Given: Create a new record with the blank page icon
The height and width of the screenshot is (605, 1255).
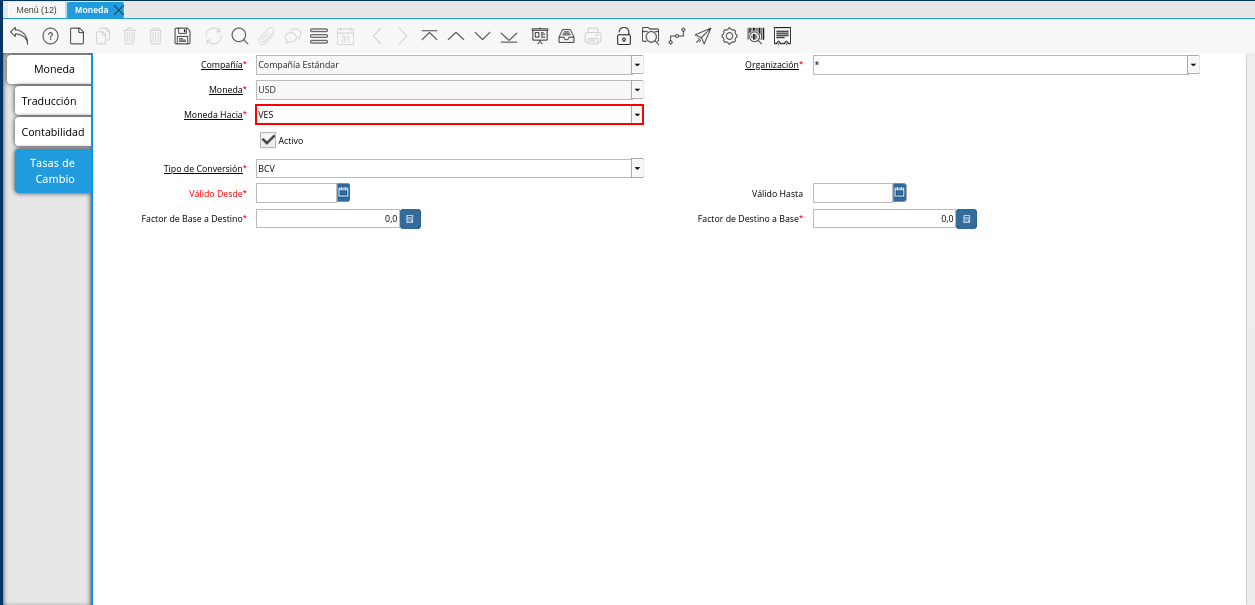Looking at the screenshot, I should point(77,36).
